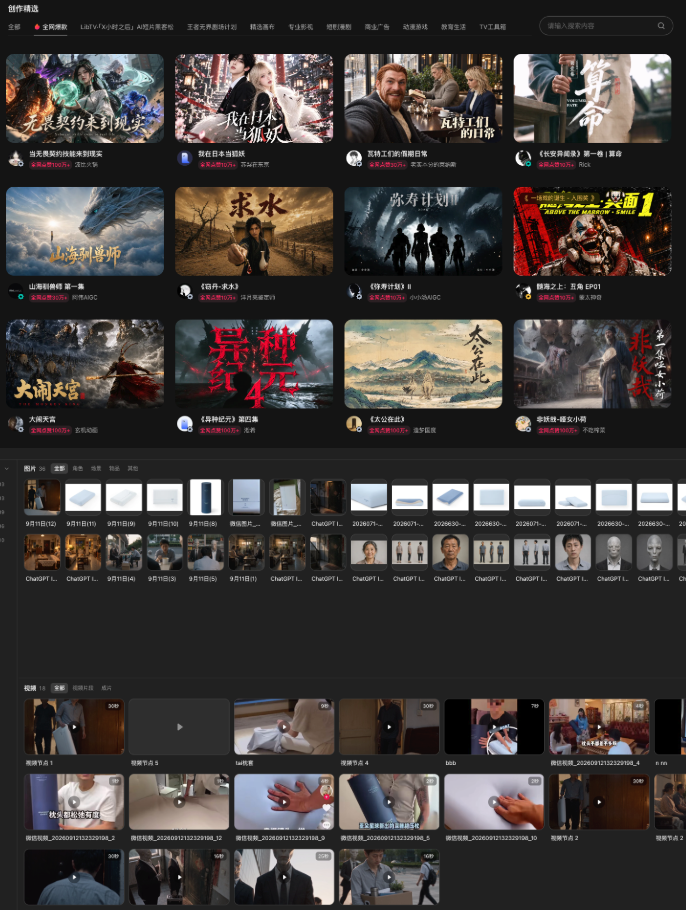
Task: Open the clown 笑面 cover thumbnail
Action: click(593, 231)
